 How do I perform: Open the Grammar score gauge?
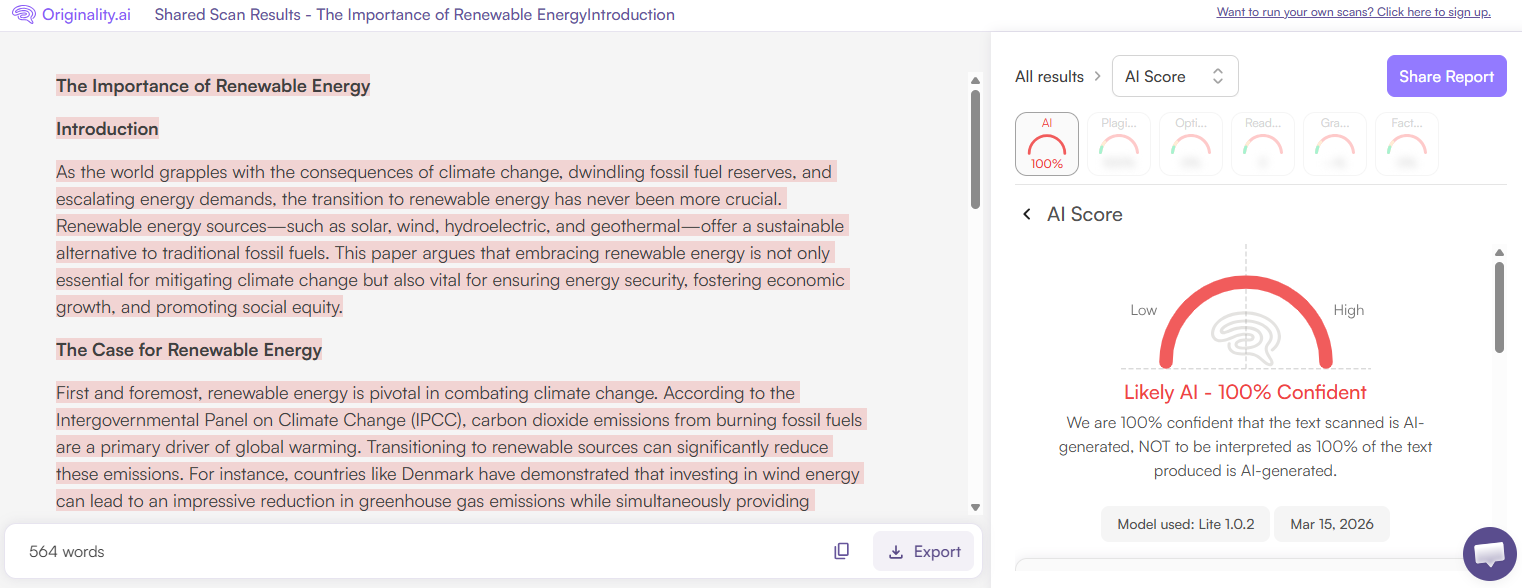point(1334,143)
